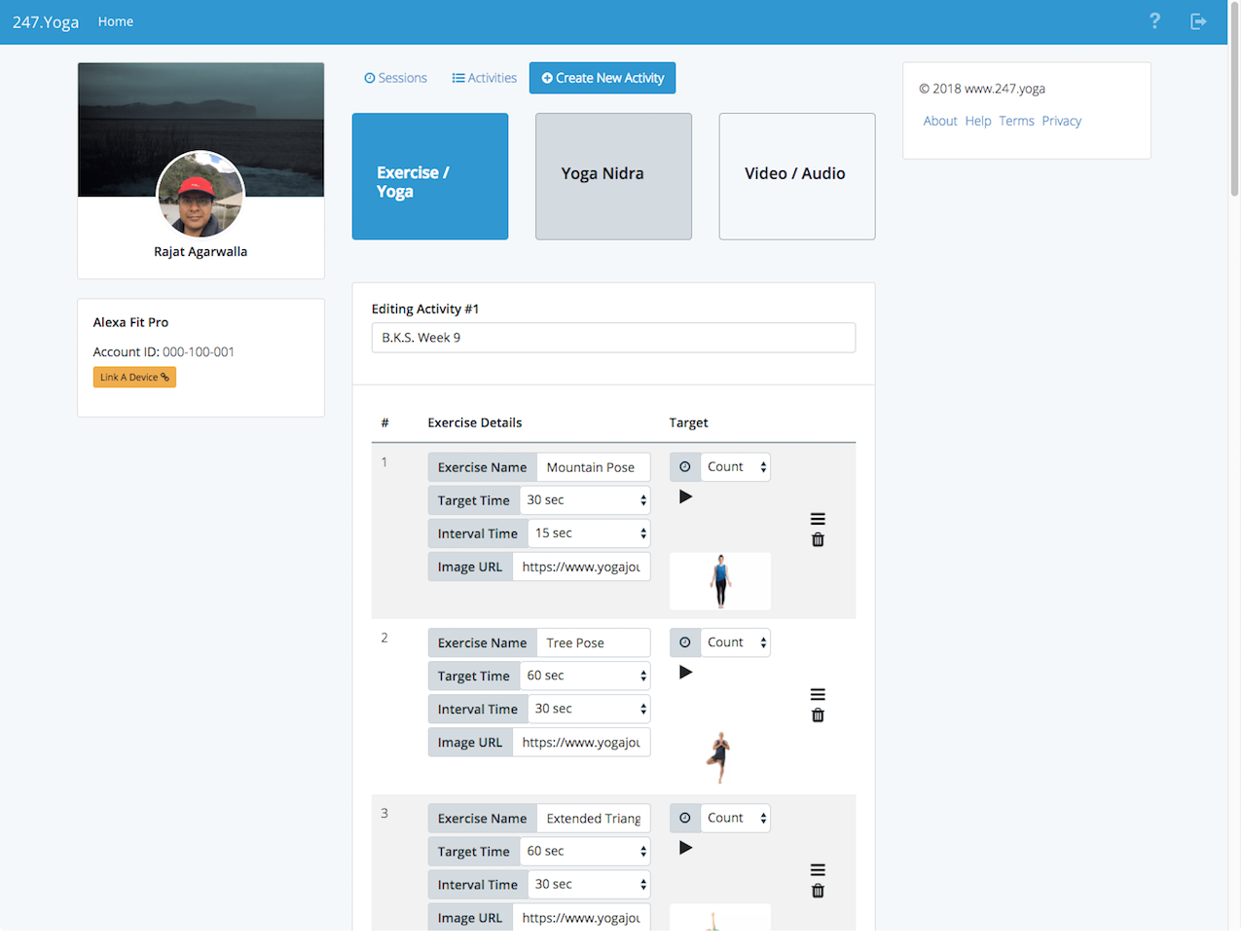This screenshot has width=1241, height=952.
Task: Edit Extended Triangle image URL field
Action: pos(581,917)
